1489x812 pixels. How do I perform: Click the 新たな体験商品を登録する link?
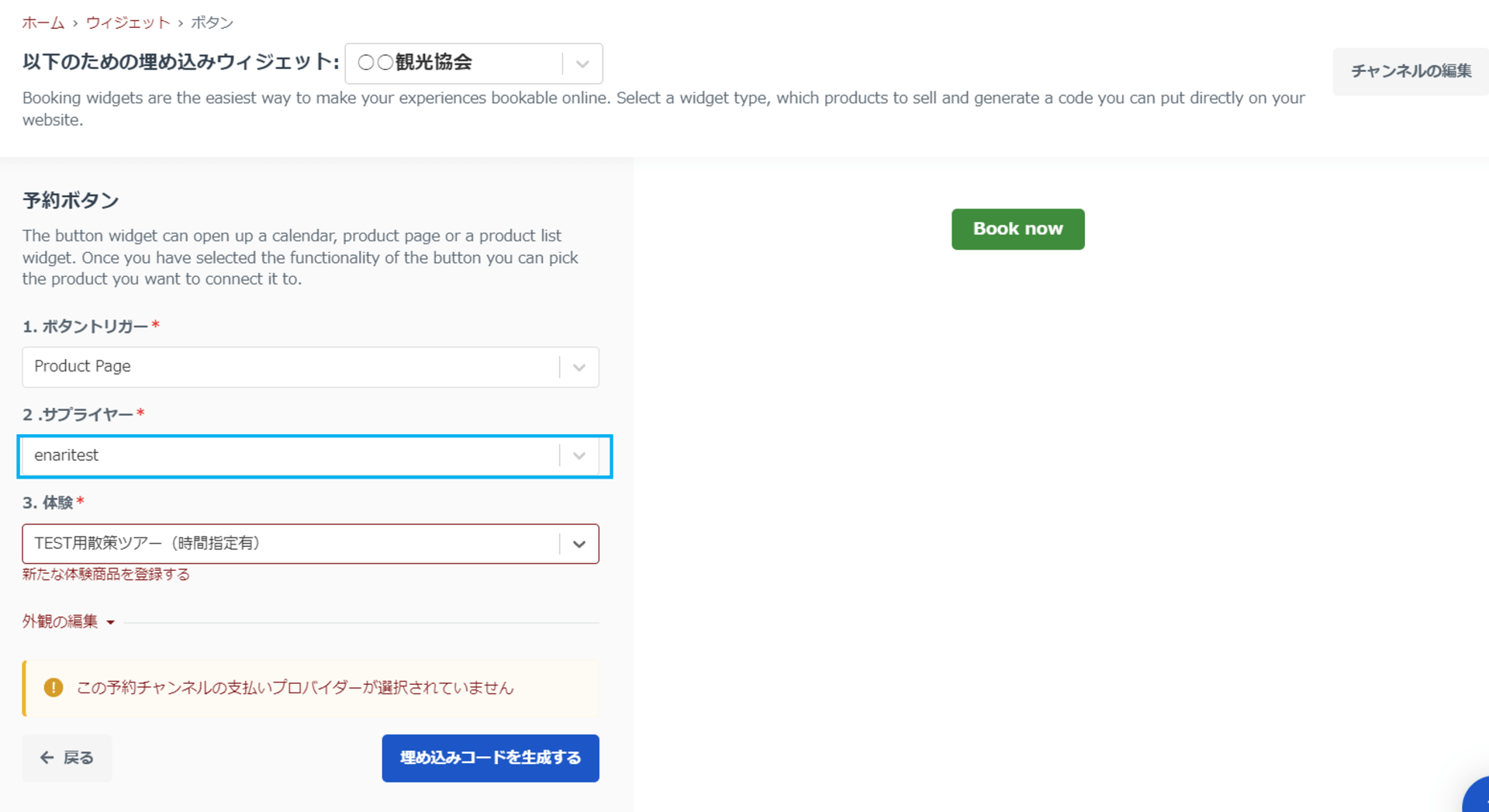point(106,575)
